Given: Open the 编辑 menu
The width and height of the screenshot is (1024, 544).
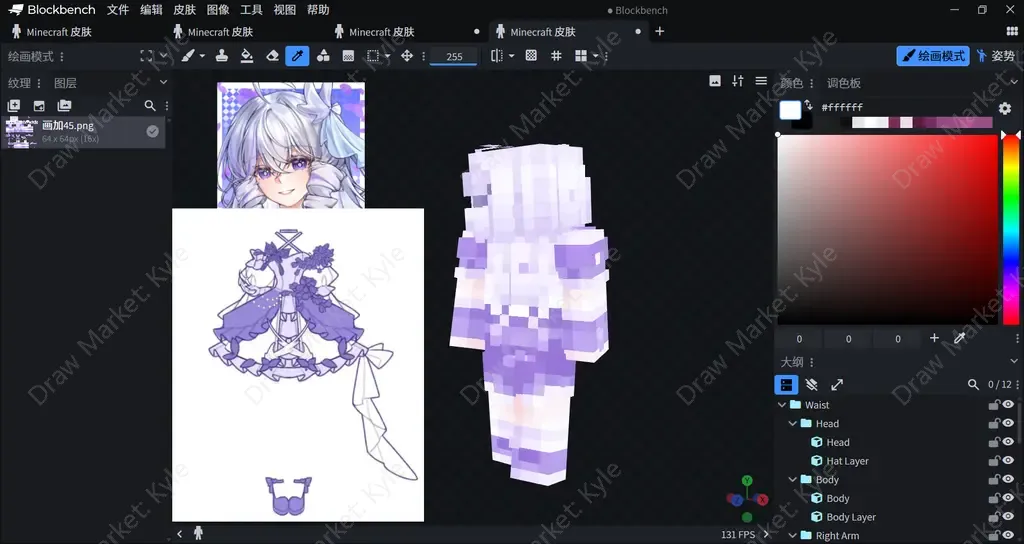Looking at the screenshot, I should coord(151,10).
